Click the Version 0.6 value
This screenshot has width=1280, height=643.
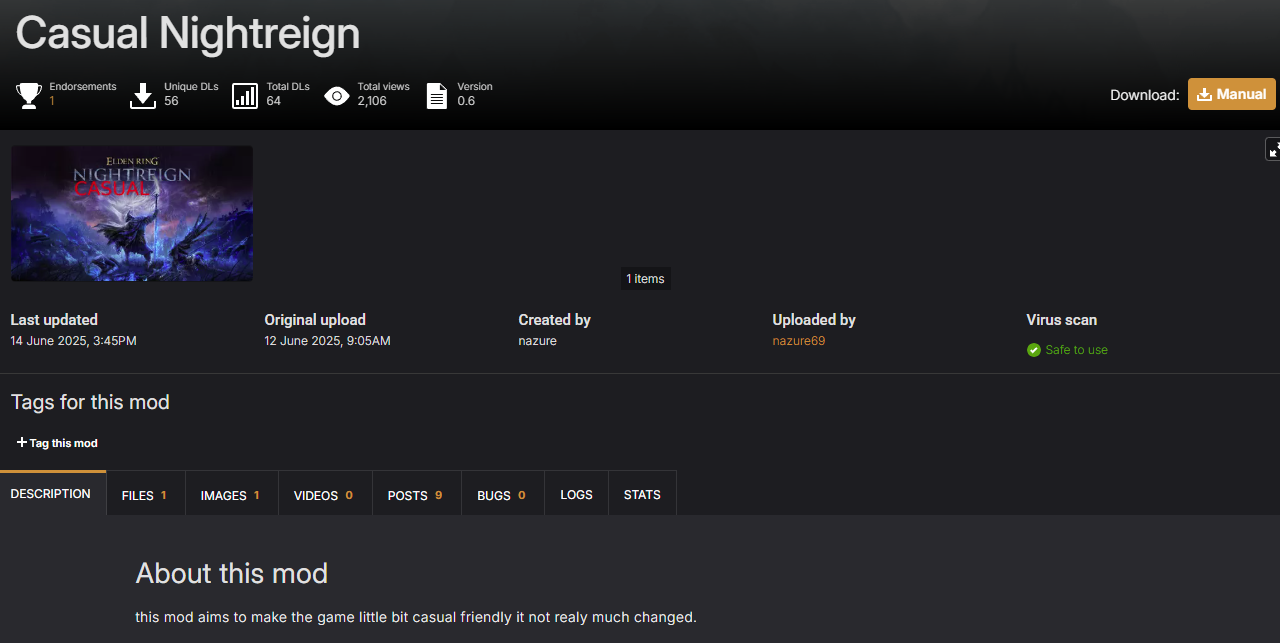coord(466,101)
